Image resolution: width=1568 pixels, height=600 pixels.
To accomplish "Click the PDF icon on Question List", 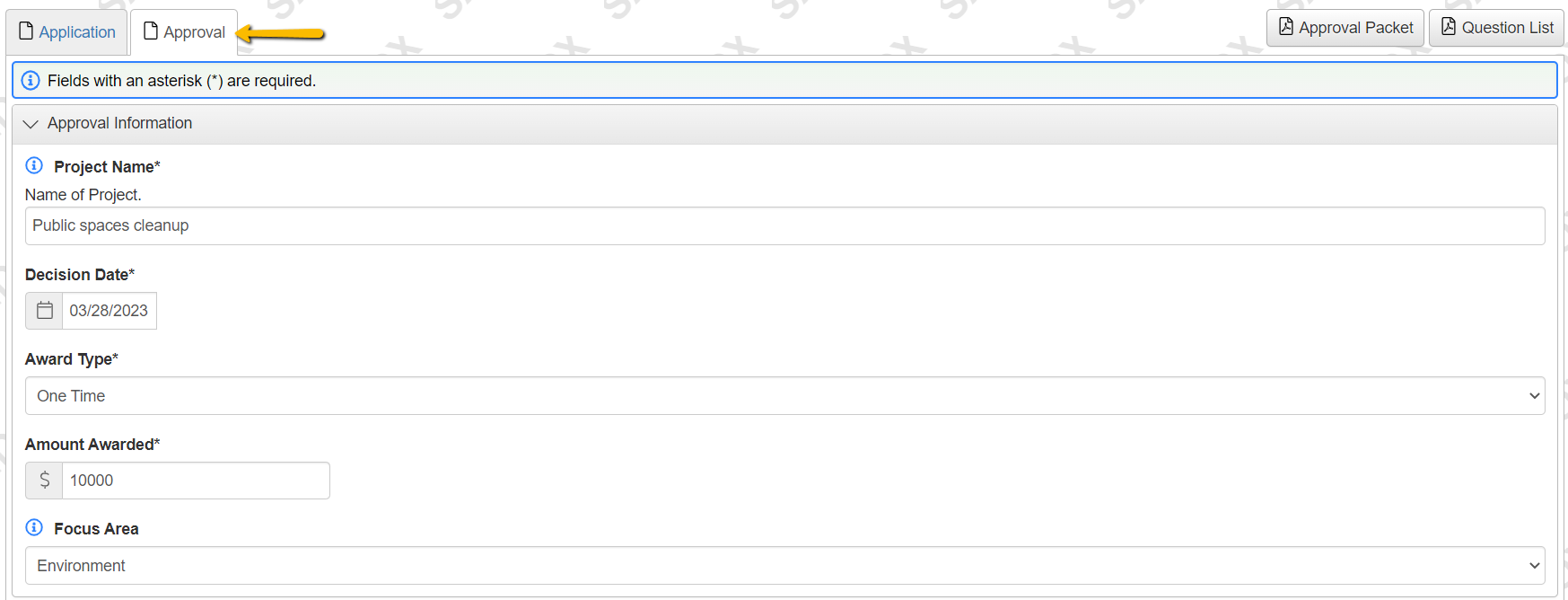I will coord(1449,27).
